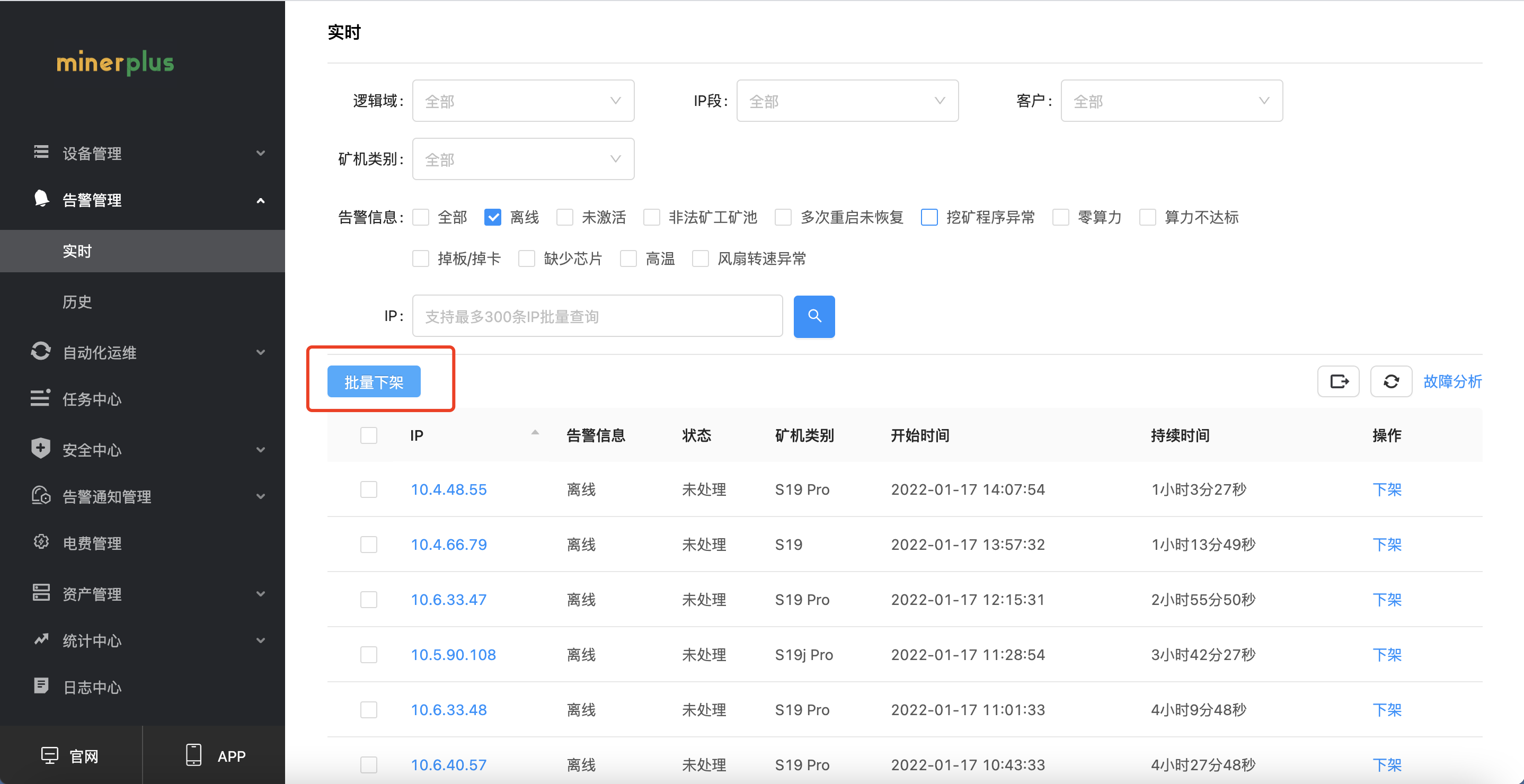Click 下架 for row 10.4.48.55
Viewport: 1524px width, 784px height.
[x=1387, y=489]
